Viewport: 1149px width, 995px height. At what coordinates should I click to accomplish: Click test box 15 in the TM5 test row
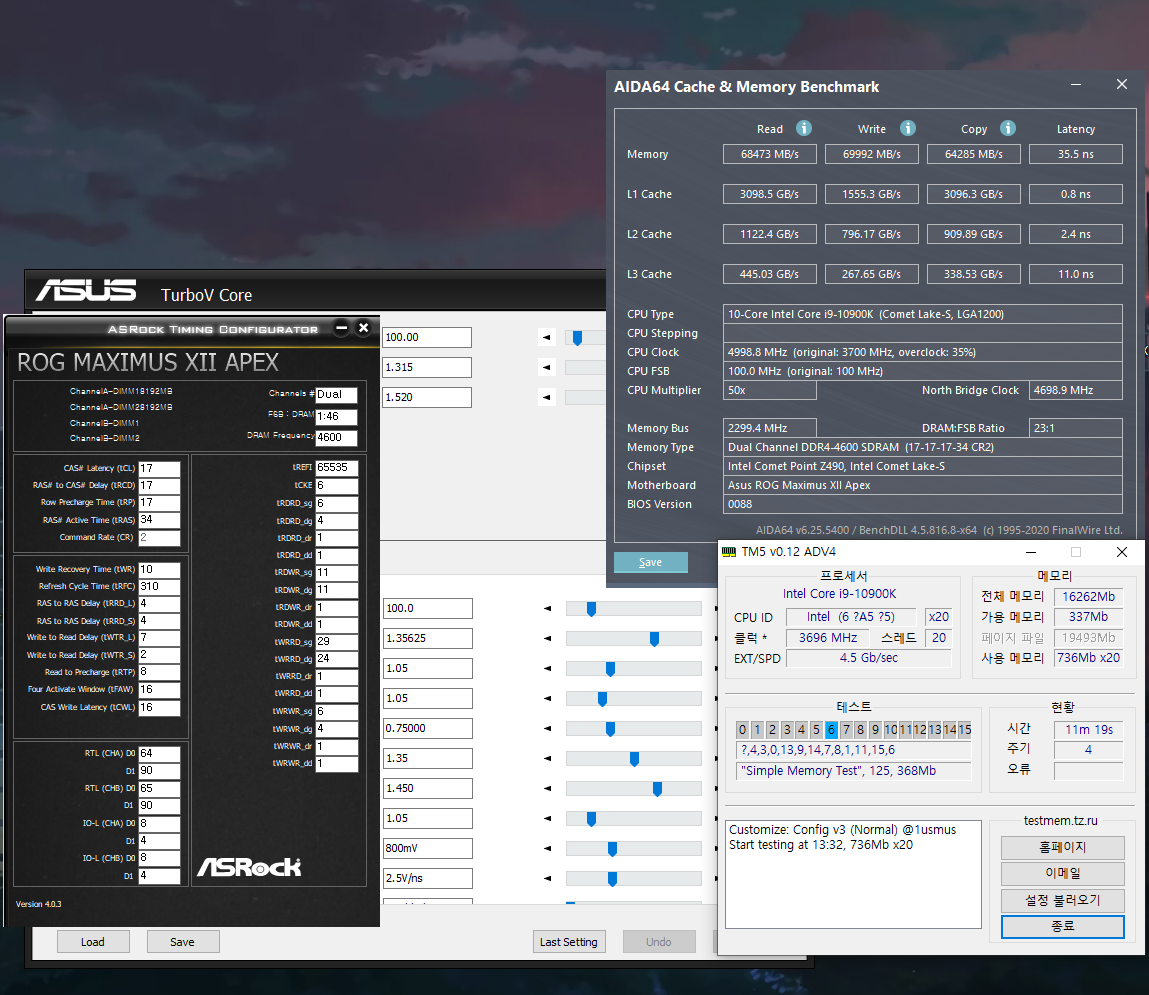point(964,730)
